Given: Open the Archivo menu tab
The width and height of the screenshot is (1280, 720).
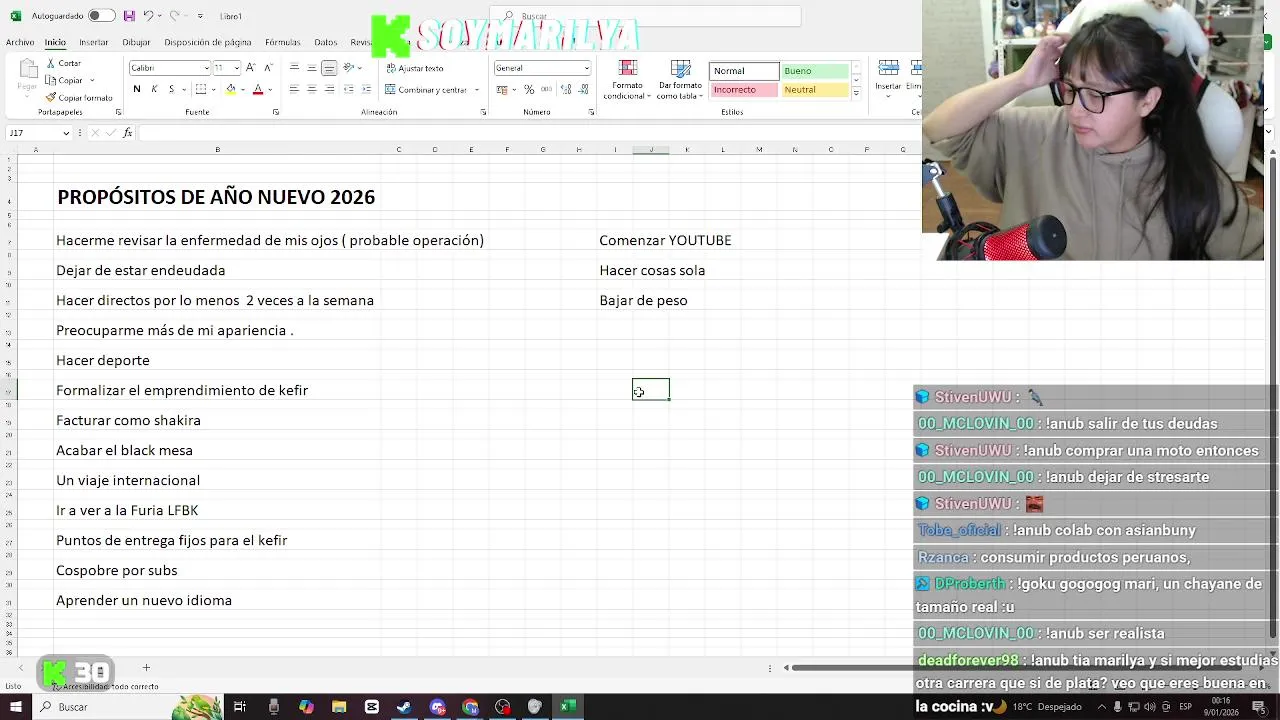Looking at the screenshot, I should pos(20,43).
